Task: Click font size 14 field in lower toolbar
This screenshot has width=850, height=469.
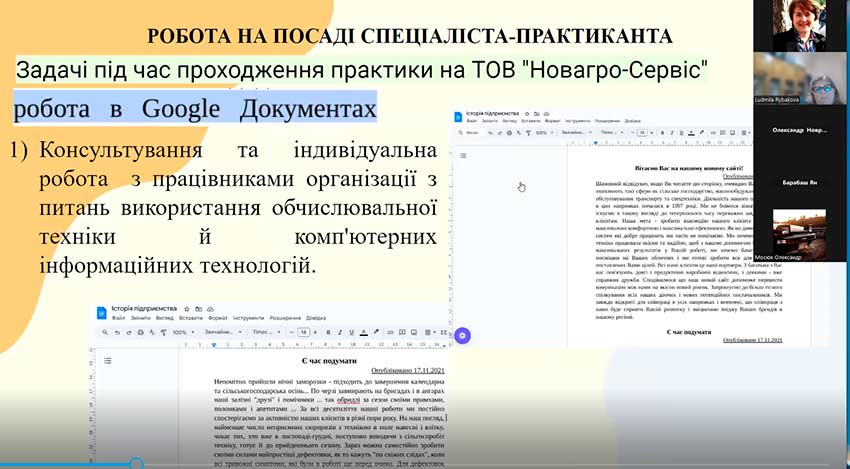Action: (x=301, y=332)
